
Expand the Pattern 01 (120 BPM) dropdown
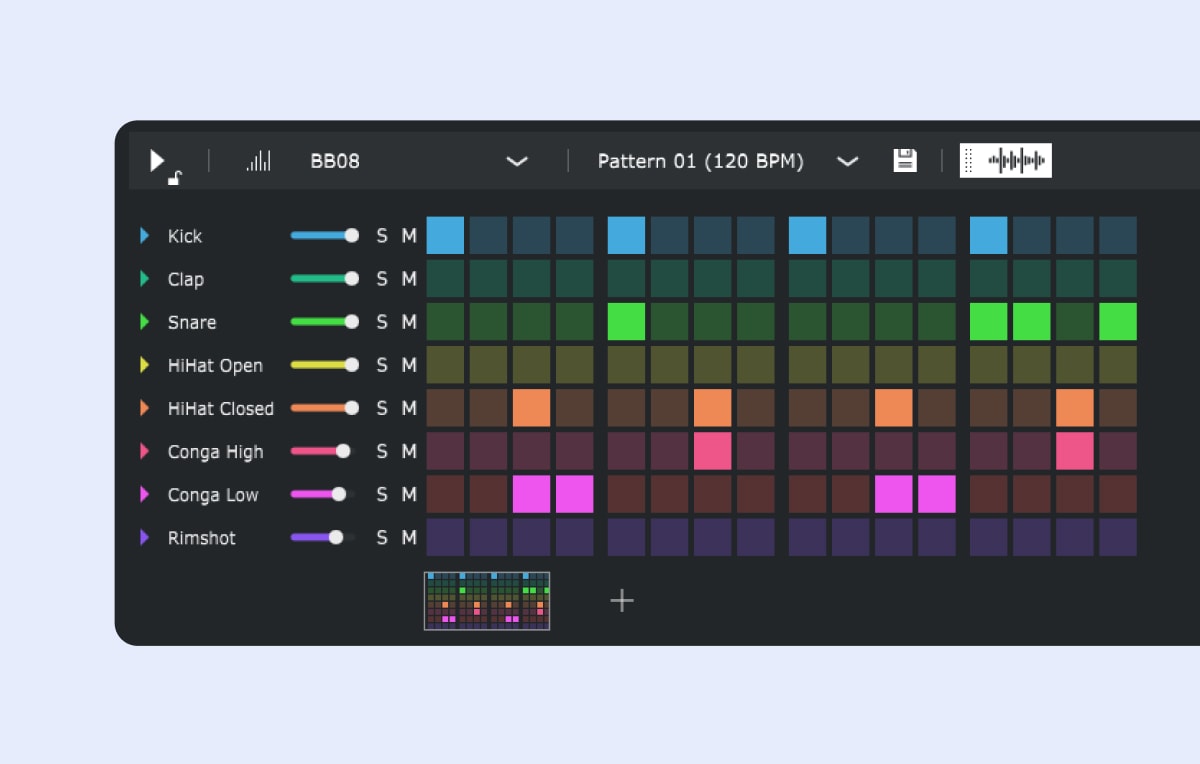pos(847,161)
